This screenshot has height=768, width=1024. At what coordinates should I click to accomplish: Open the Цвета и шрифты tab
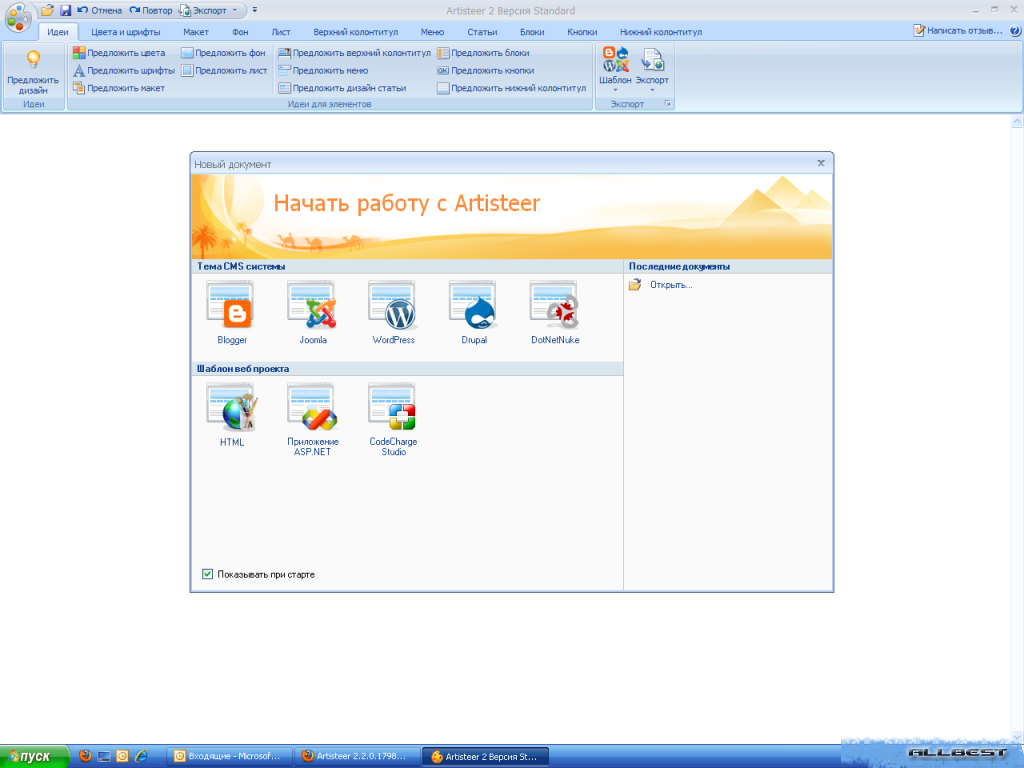pos(125,32)
